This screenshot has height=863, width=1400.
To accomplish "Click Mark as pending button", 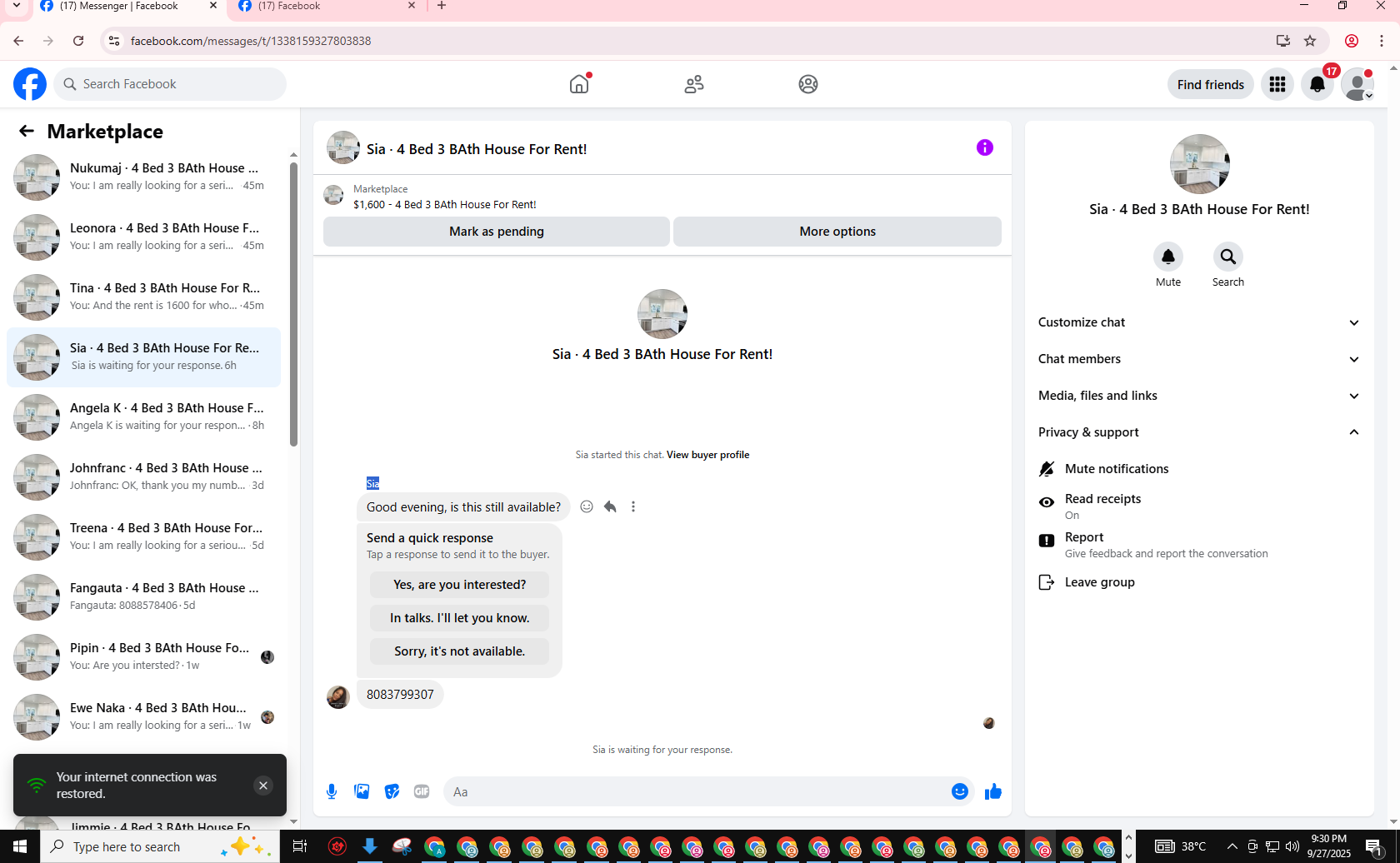I will coord(497,232).
